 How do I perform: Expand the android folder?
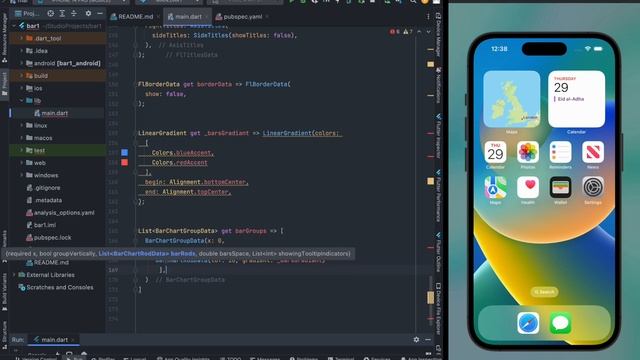21,63
